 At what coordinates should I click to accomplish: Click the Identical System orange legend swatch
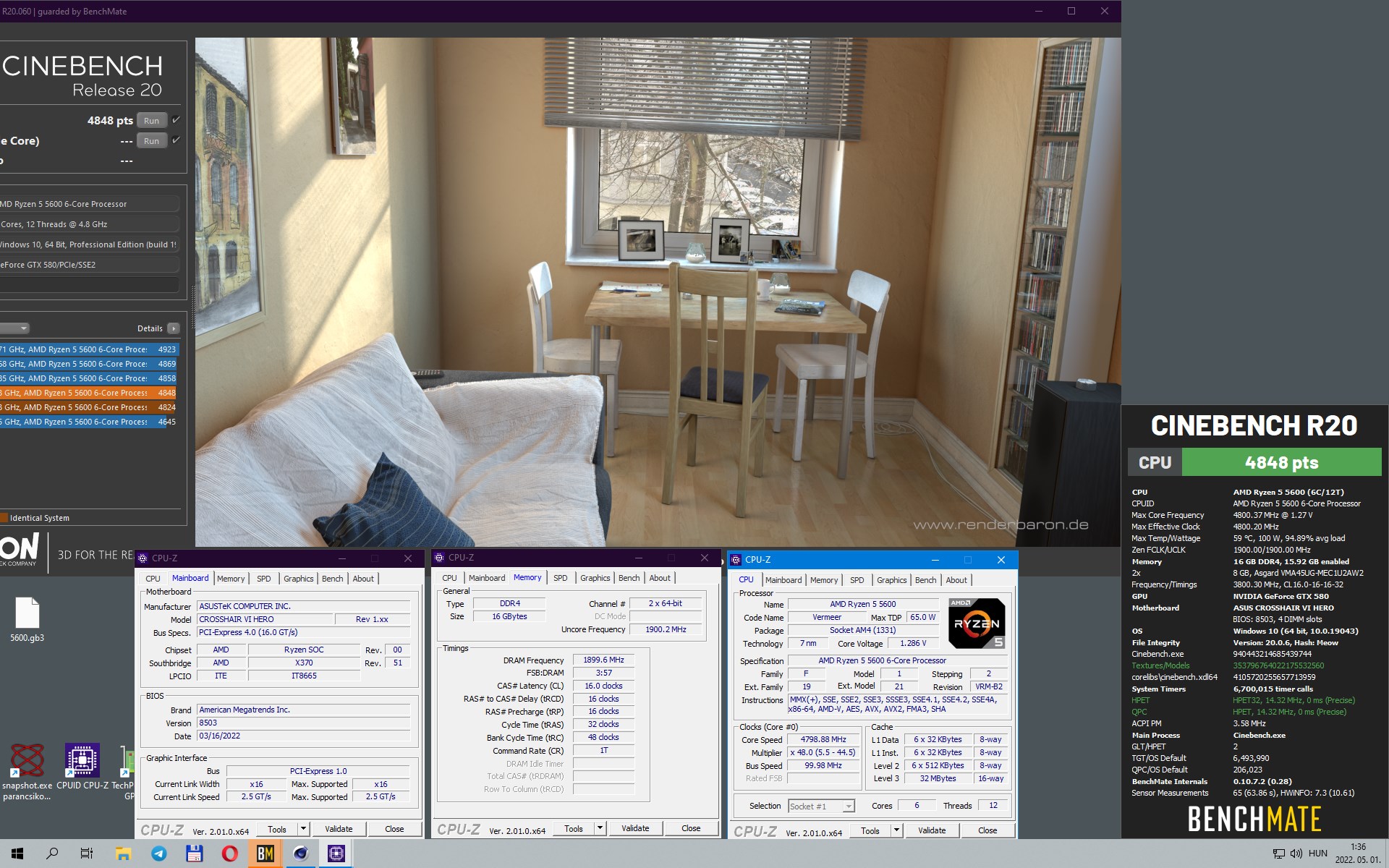[4, 518]
